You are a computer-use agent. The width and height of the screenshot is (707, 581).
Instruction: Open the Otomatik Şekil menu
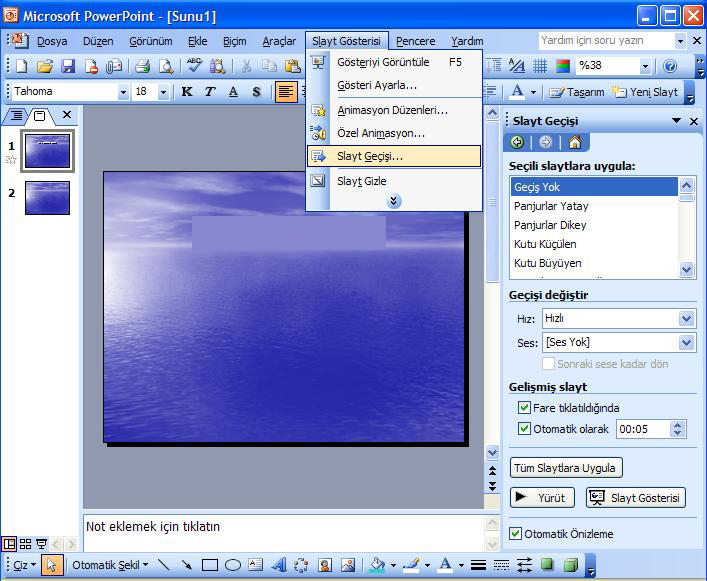(110, 565)
